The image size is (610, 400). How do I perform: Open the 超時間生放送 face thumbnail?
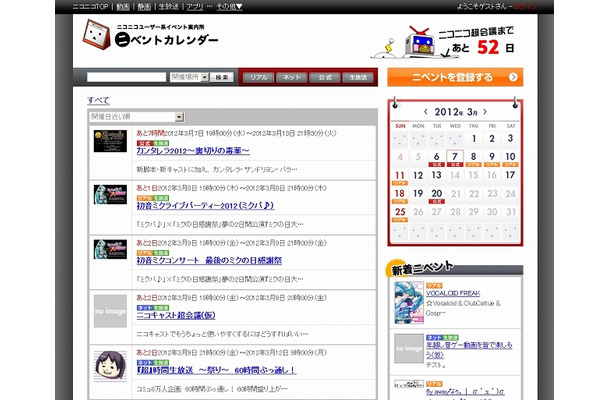[110, 365]
